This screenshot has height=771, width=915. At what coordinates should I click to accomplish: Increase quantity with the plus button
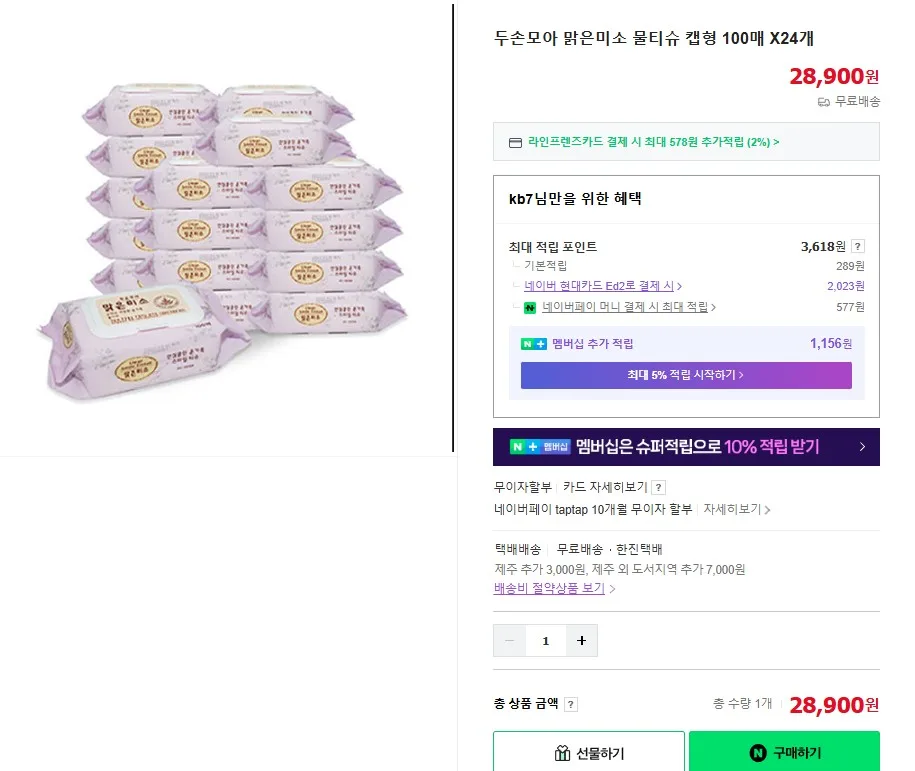pos(581,641)
